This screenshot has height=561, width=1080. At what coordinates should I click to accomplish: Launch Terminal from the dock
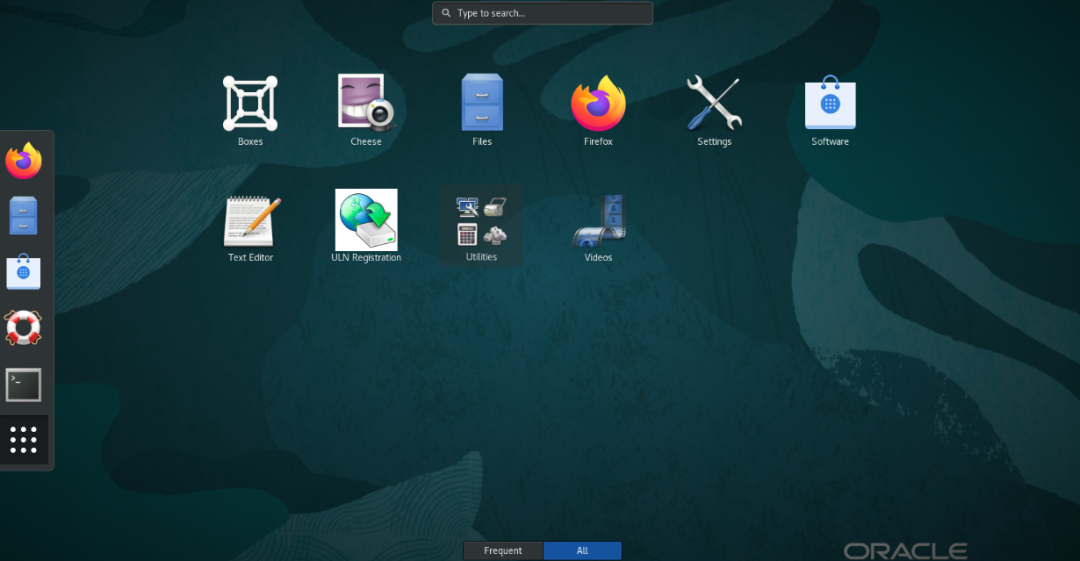coord(23,385)
